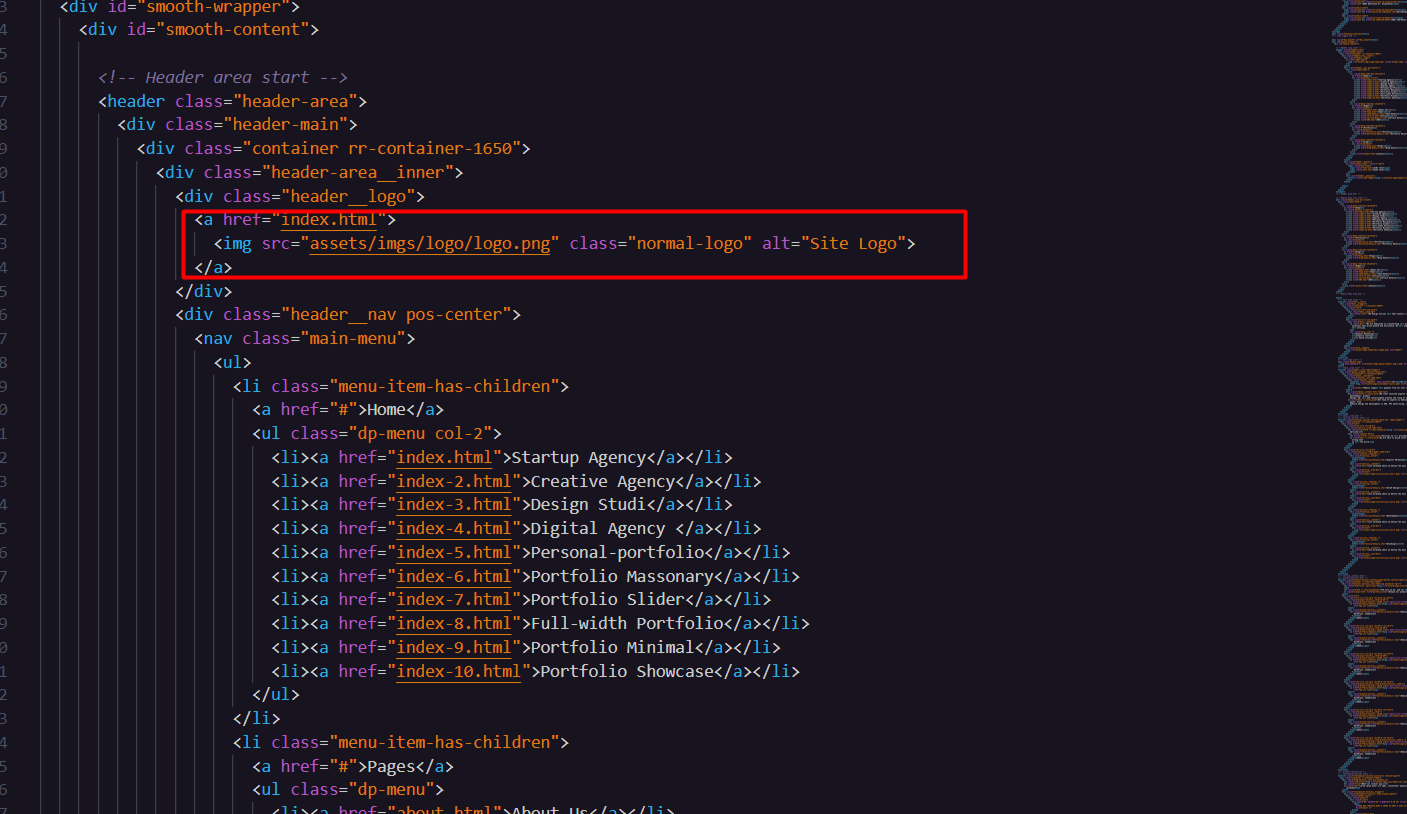Open the index.html link for Startup Agency

click(x=445, y=457)
